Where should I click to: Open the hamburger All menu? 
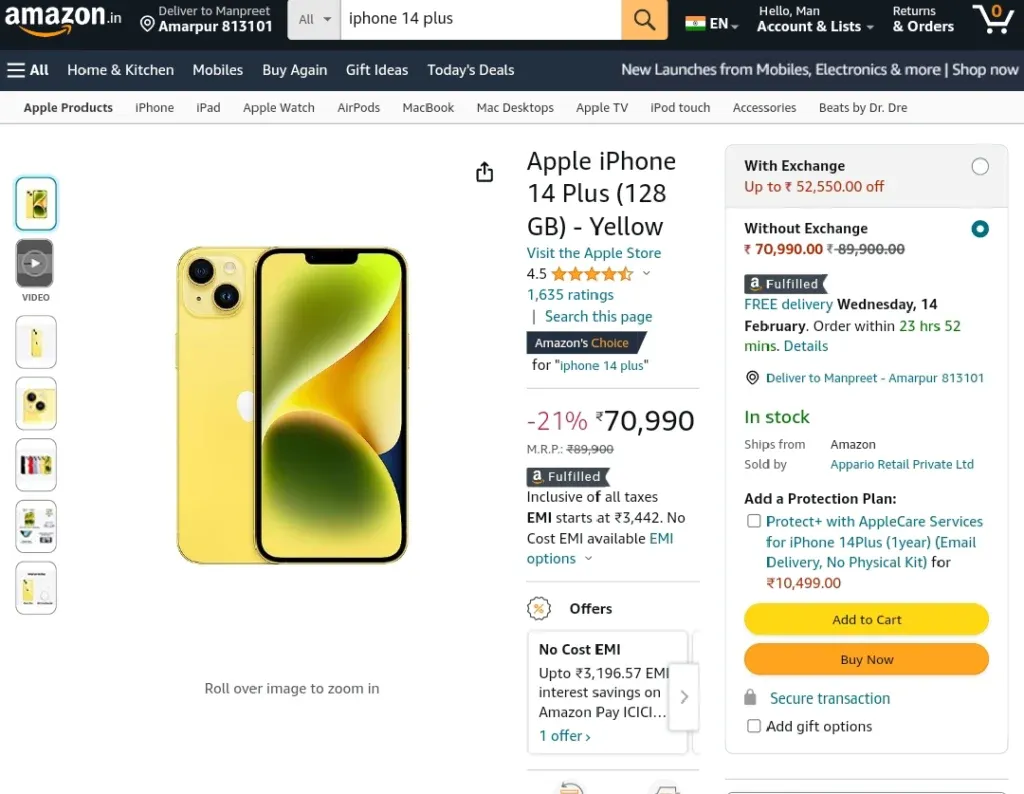27,70
